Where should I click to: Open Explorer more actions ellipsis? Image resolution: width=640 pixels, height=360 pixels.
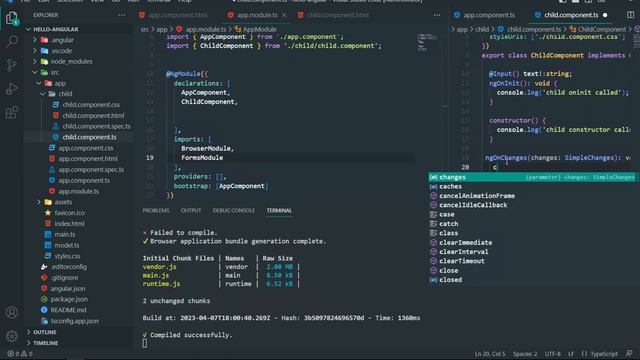[122, 15]
